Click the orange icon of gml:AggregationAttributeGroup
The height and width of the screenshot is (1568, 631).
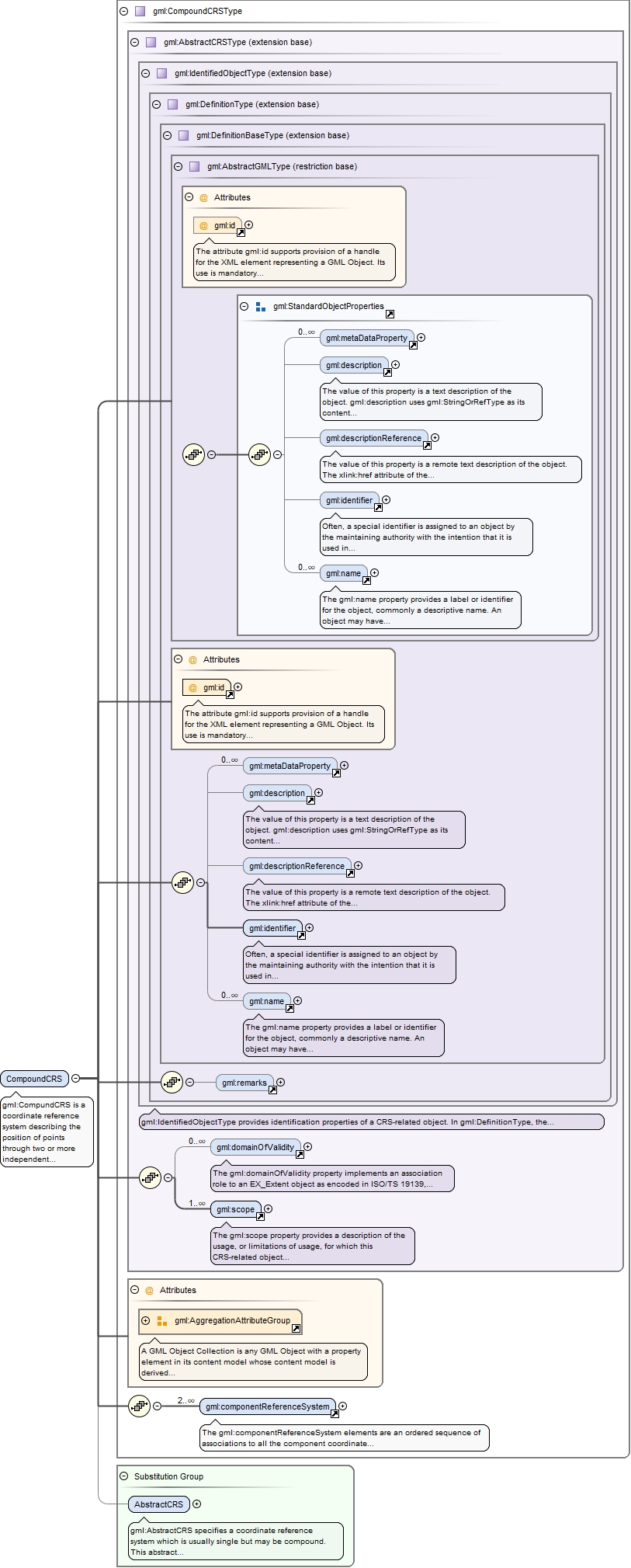(162, 1320)
